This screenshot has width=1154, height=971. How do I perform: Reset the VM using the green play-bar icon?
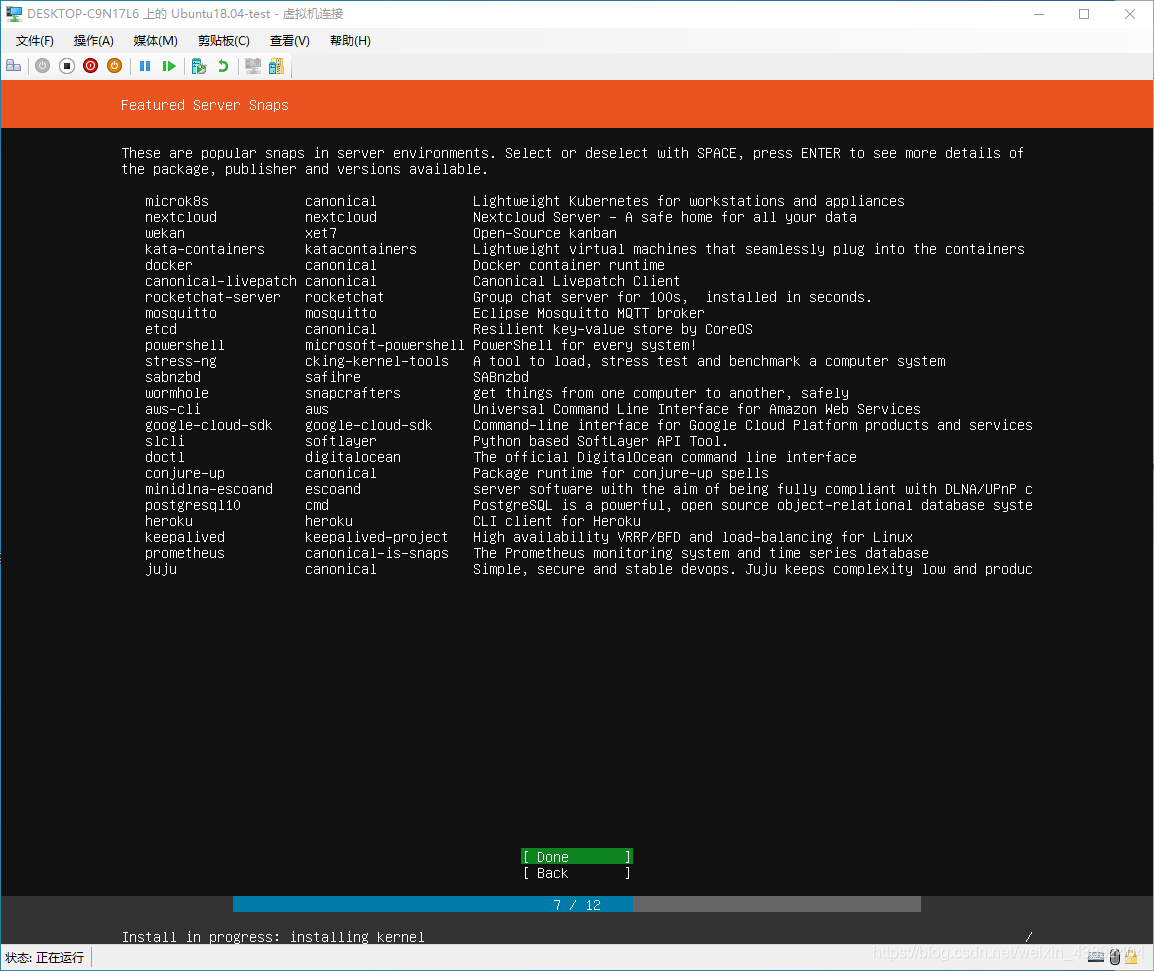point(169,66)
